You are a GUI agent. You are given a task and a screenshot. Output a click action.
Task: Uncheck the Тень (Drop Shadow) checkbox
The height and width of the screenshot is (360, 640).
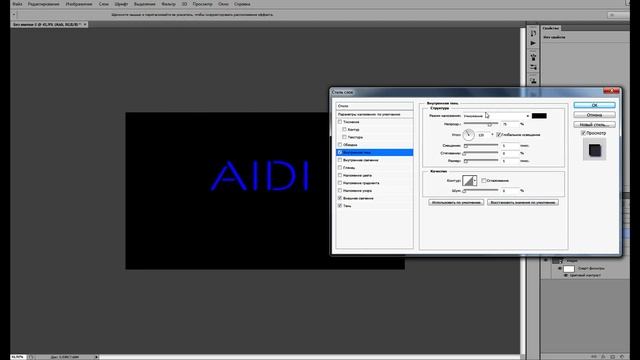pyautogui.click(x=340, y=206)
